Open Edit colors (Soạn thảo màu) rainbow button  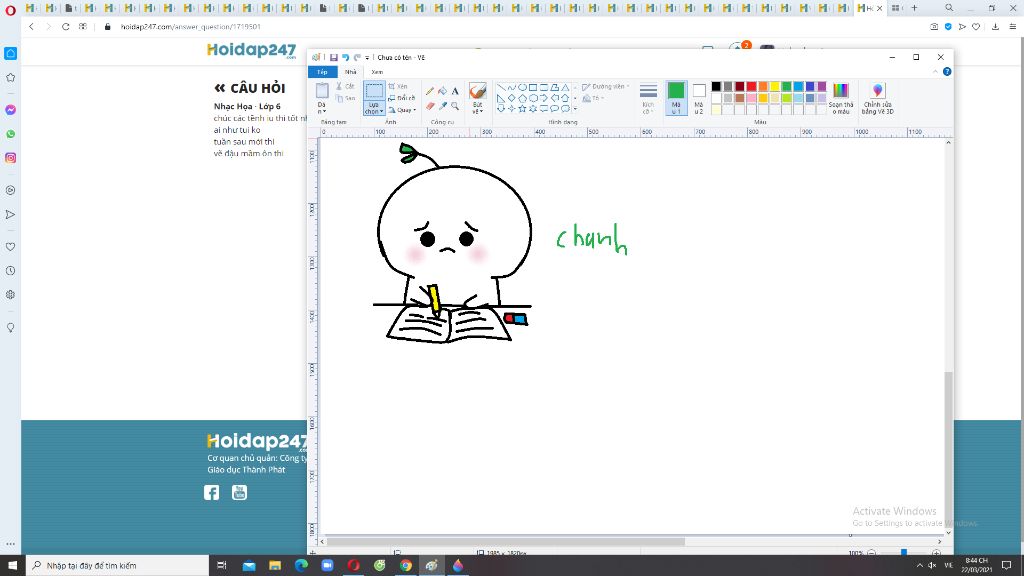coord(840,99)
